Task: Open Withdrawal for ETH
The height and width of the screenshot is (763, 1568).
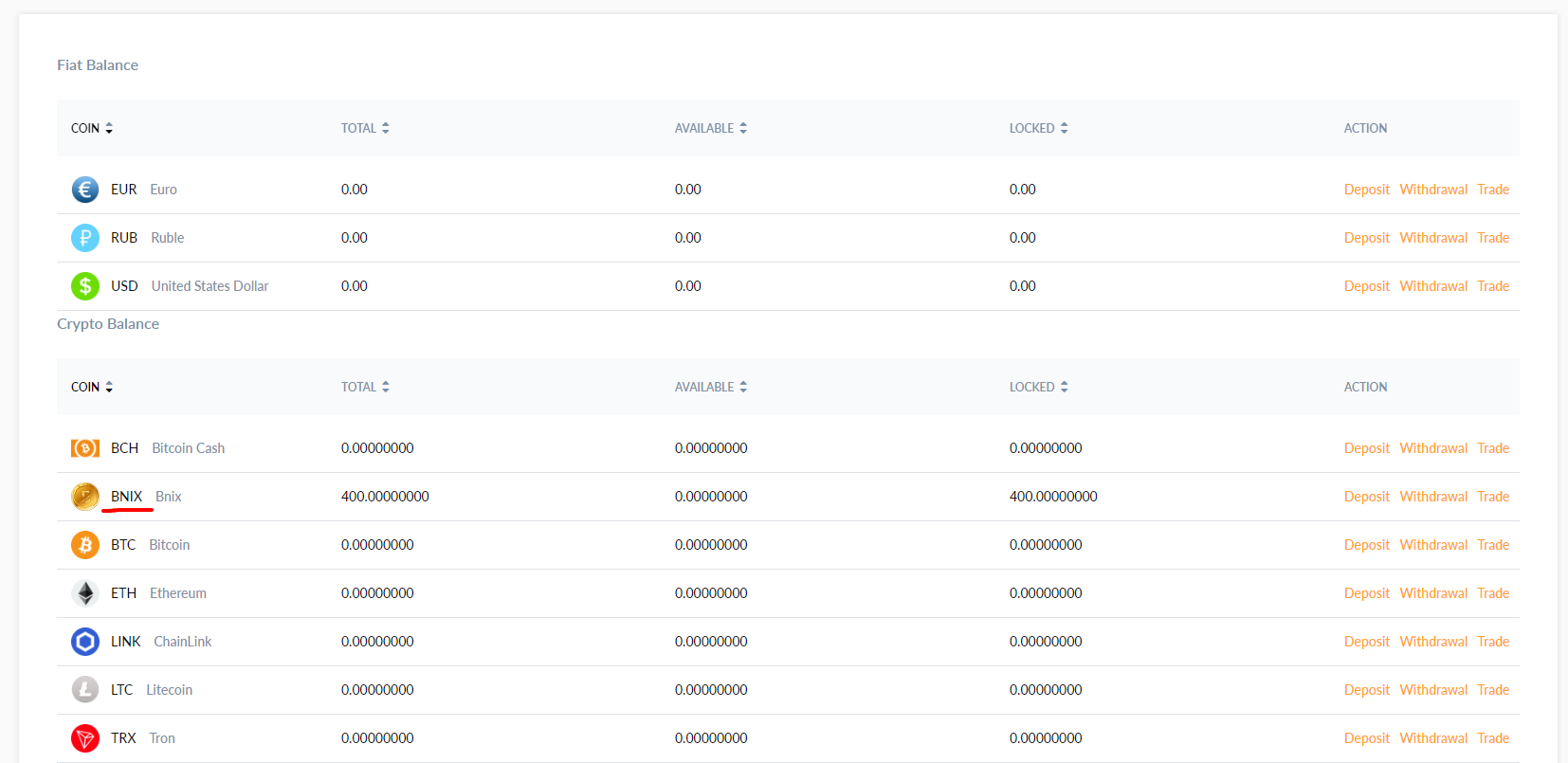Action: tap(1433, 593)
